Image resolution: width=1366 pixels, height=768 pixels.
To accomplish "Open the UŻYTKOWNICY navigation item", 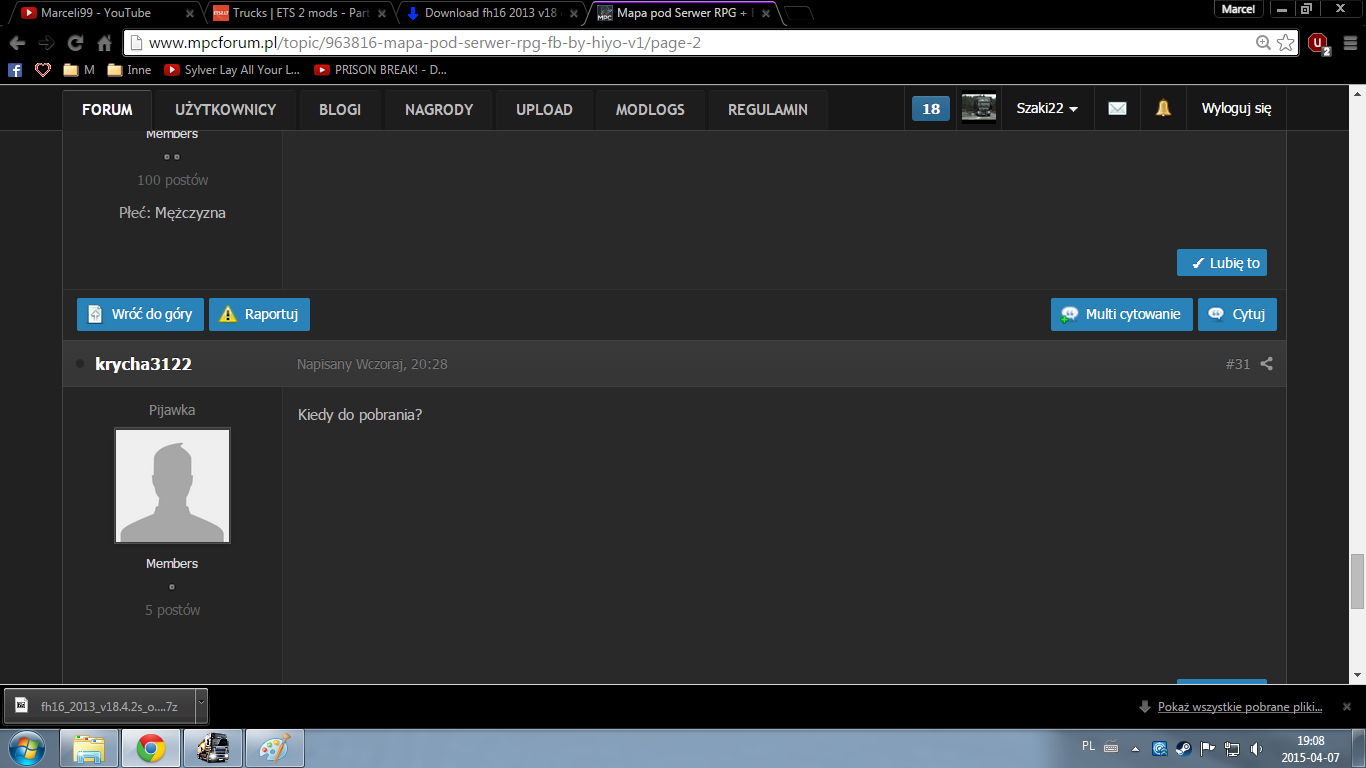I will (225, 109).
